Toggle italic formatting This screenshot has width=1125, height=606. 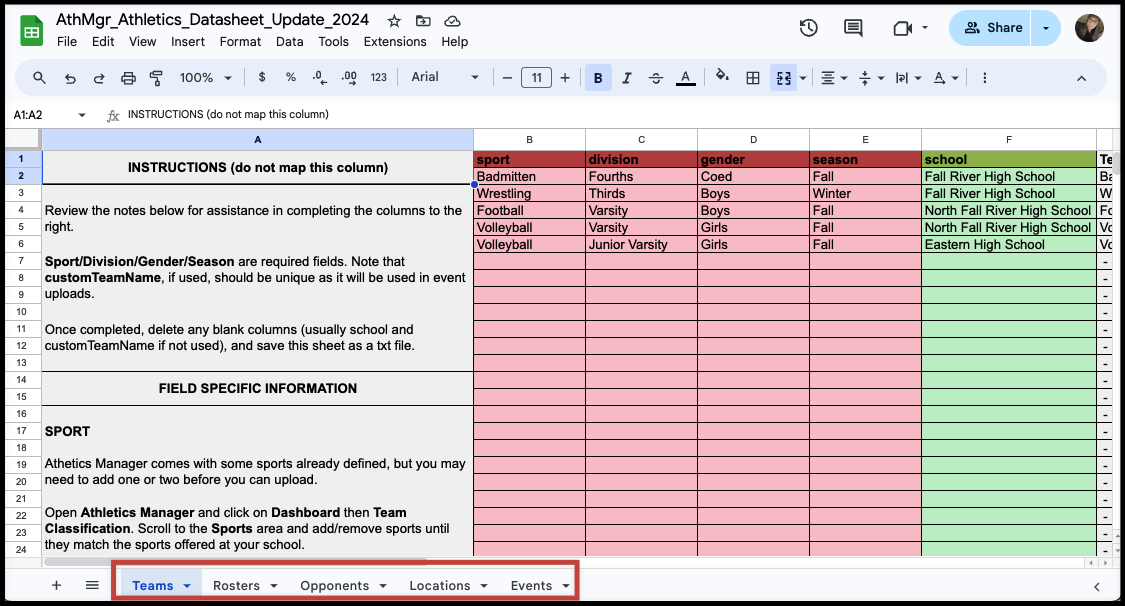[626, 77]
